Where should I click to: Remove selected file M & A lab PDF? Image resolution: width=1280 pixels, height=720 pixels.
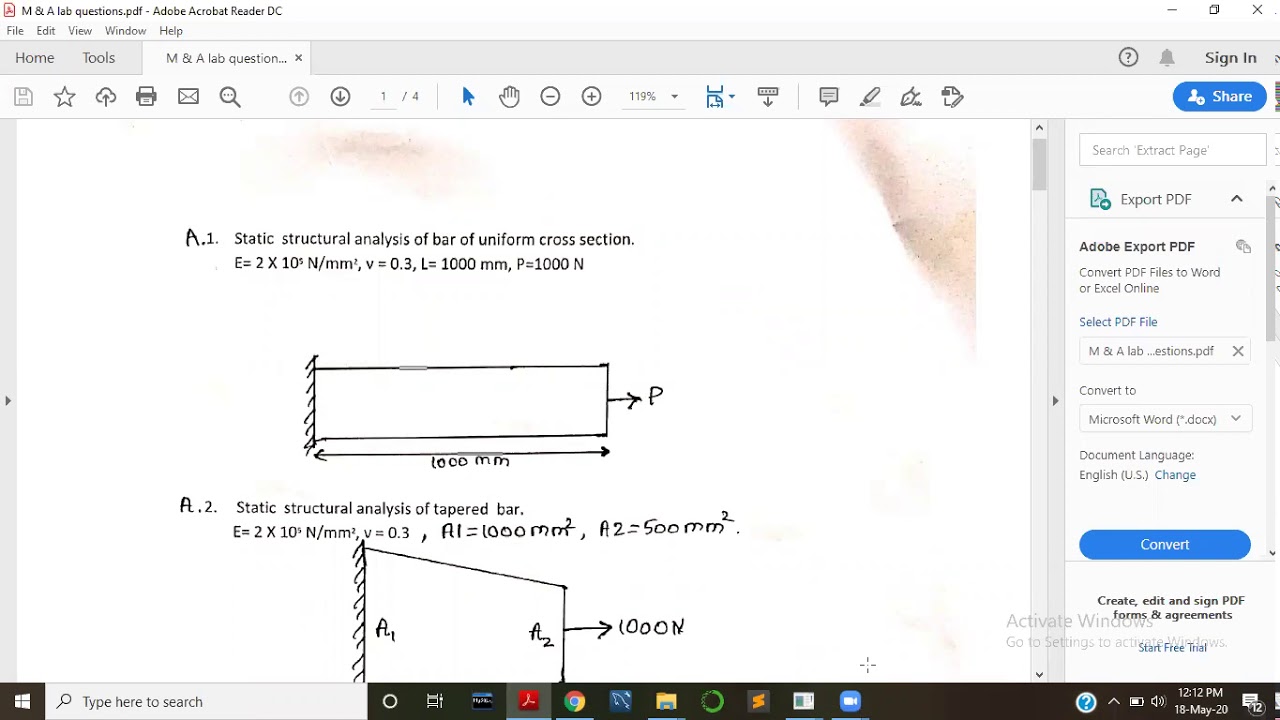pyautogui.click(x=1238, y=351)
